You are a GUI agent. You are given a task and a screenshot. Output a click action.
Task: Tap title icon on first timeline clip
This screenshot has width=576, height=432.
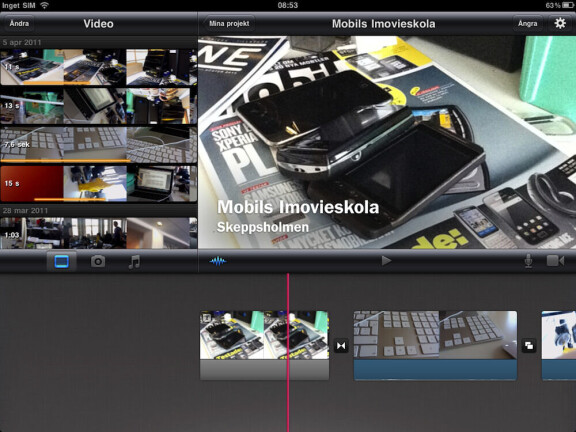(206, 317)
